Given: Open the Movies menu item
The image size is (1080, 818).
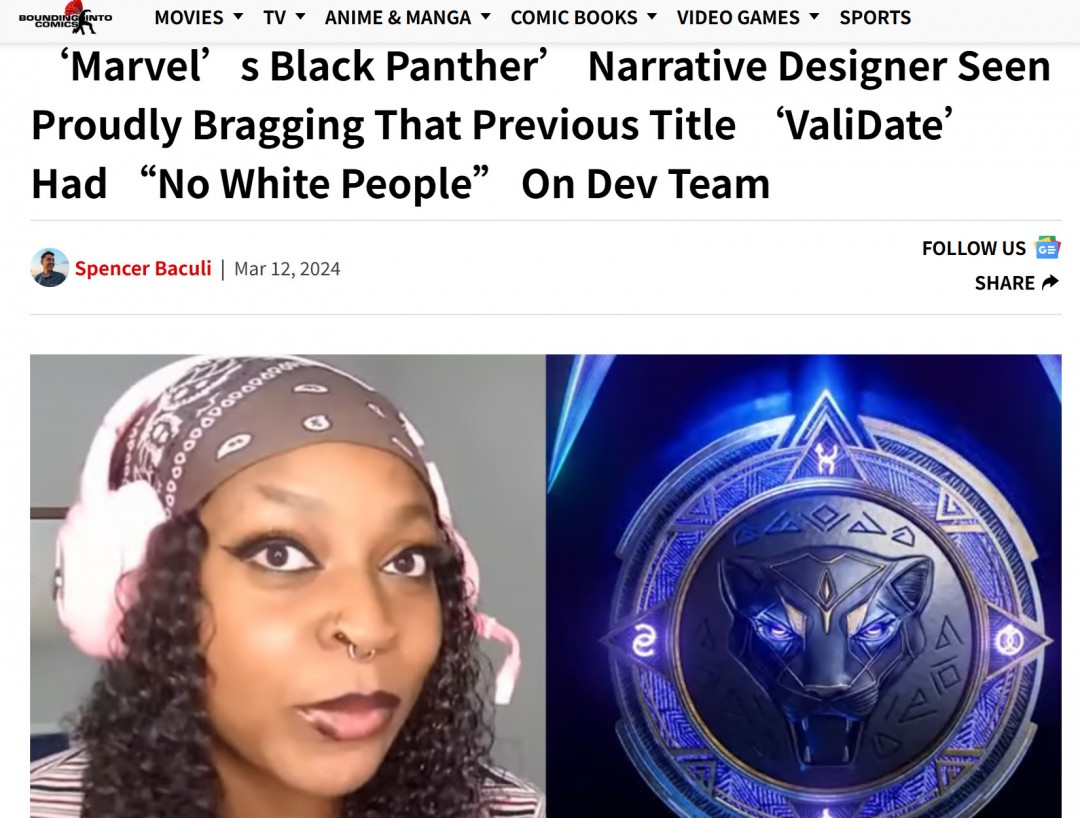Looking at the screenshot, I should [189, 17].
